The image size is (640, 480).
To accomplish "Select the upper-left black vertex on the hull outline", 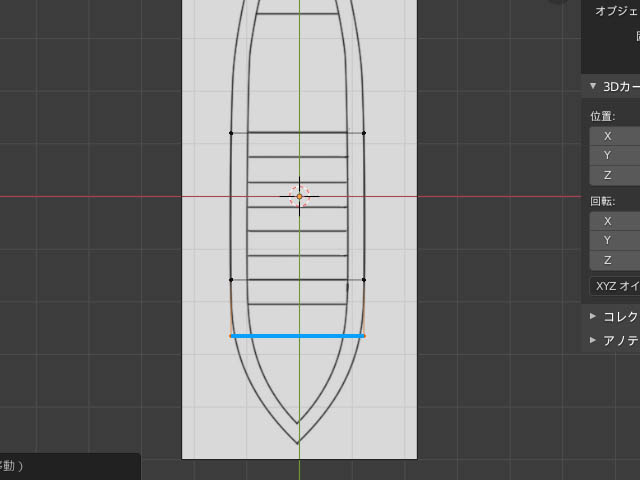I will click(x=231, y=133).
